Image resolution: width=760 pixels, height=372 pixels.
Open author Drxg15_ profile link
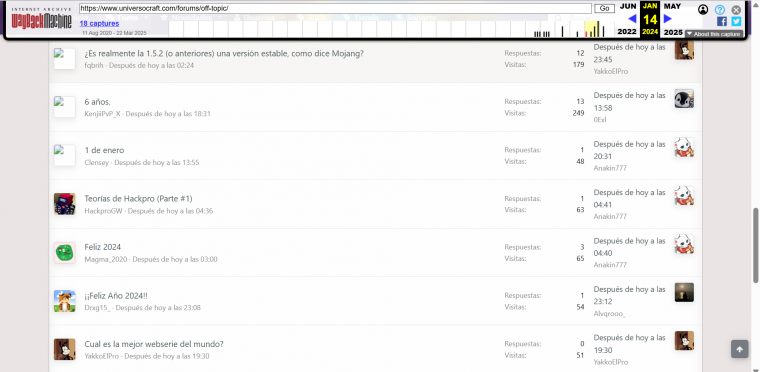click(x=97, y=308)
